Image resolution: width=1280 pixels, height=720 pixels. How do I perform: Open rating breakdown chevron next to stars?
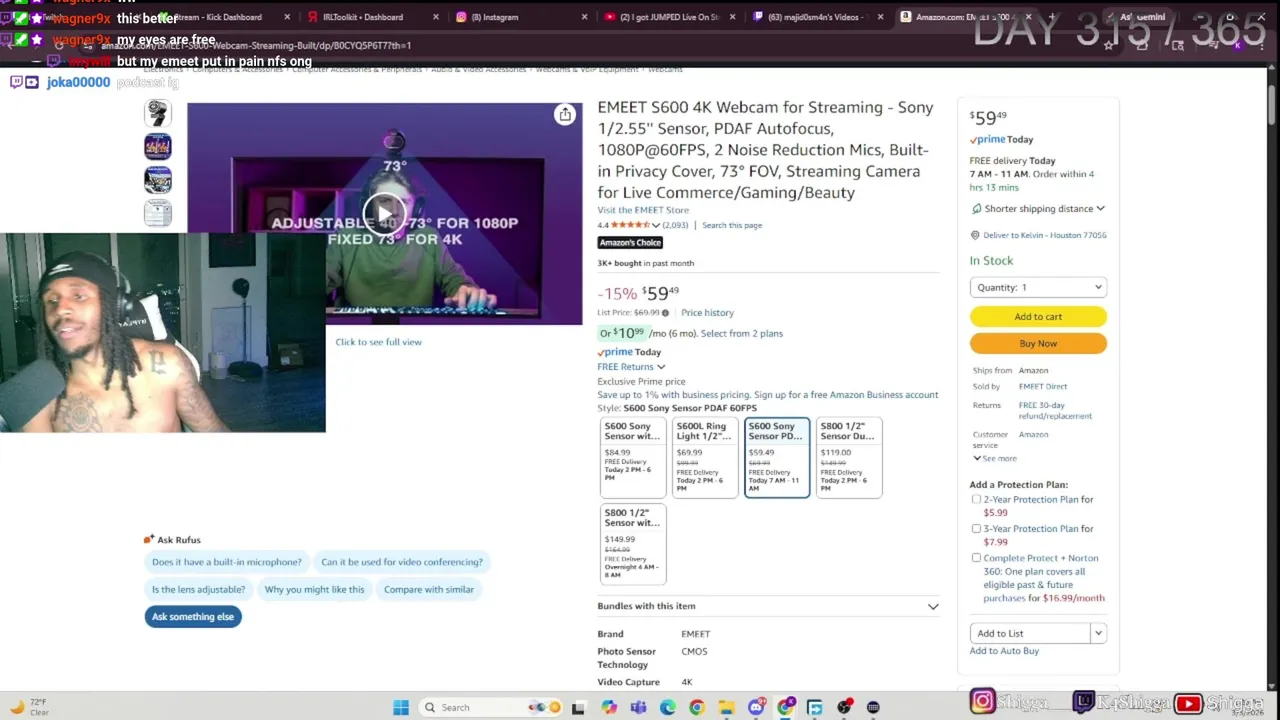coord(656,225)
